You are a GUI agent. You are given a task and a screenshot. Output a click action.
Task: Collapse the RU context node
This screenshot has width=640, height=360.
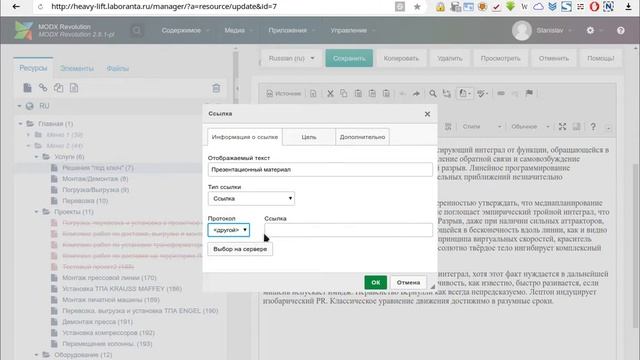point(19,106)
